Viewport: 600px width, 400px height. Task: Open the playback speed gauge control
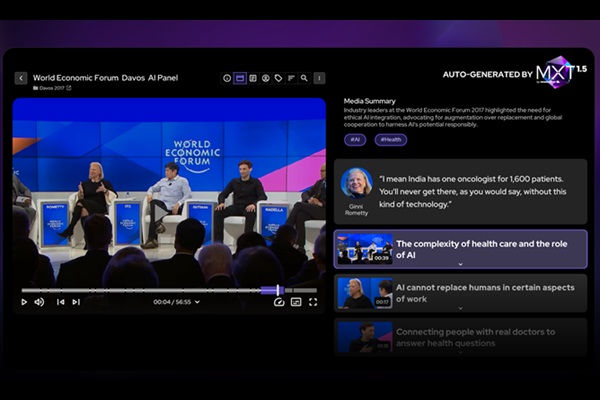tap(279, 302)
